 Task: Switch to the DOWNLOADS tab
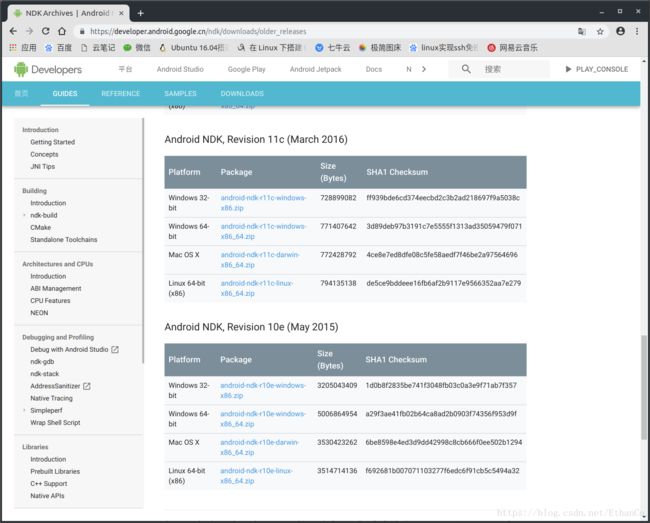(242, 94)
